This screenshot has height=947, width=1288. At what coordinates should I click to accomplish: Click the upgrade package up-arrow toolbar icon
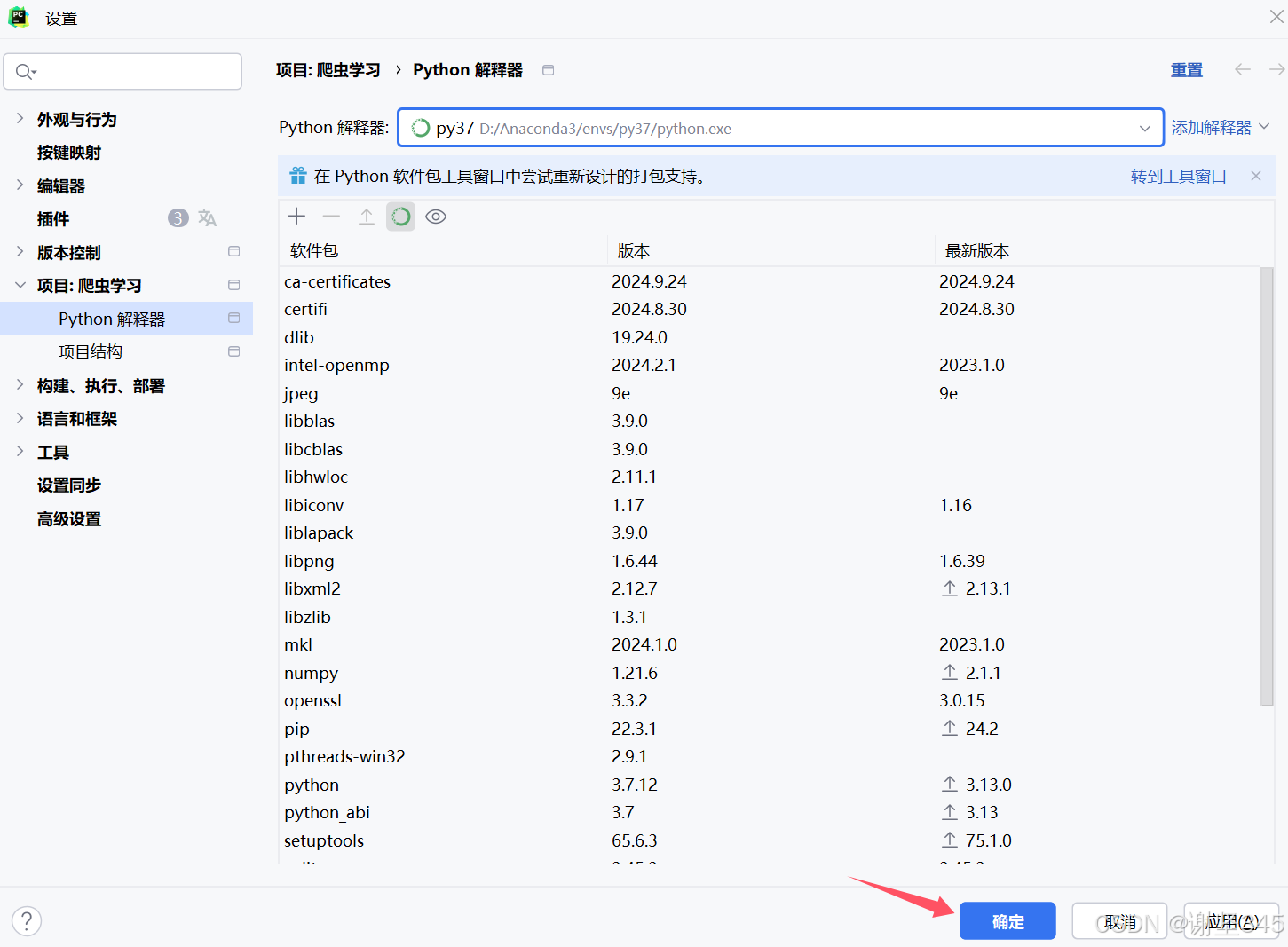366,216
